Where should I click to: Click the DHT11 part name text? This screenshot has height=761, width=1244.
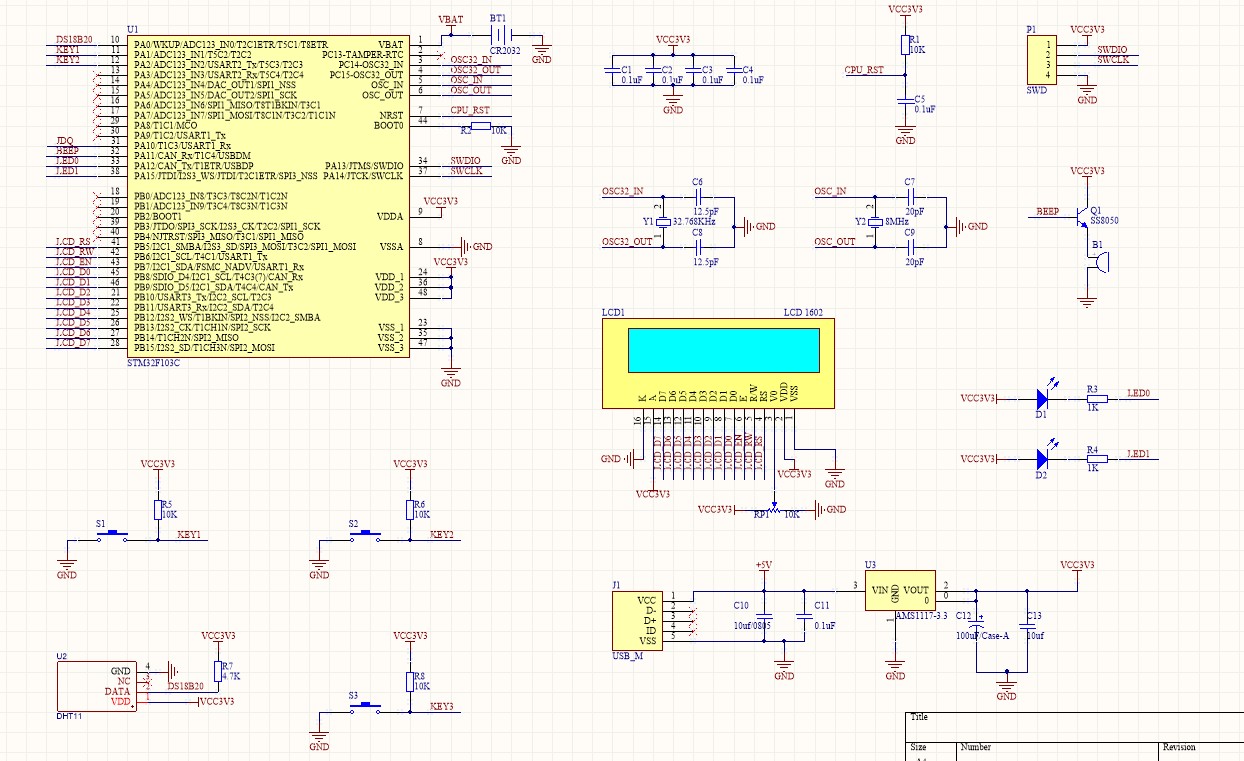[x=69, y=718]
